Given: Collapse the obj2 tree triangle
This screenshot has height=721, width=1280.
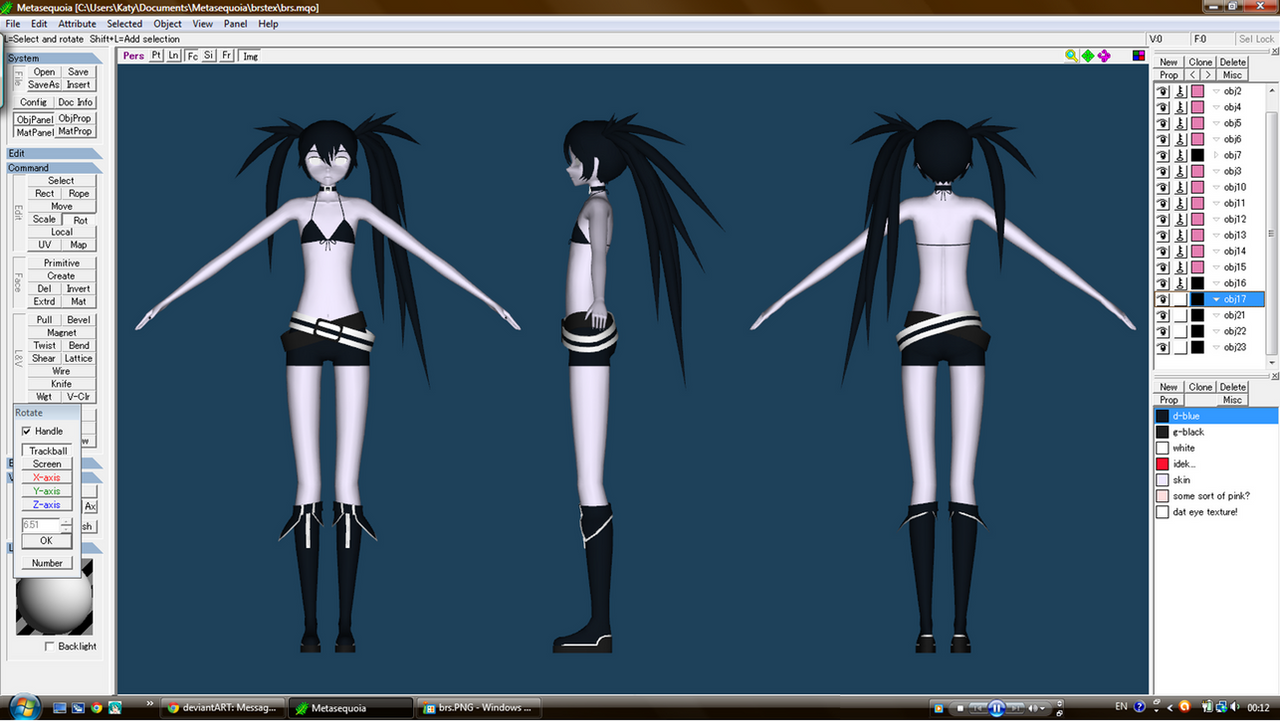Looking at the screenshot, I should pyautogui.click(x=1216, y=91).
